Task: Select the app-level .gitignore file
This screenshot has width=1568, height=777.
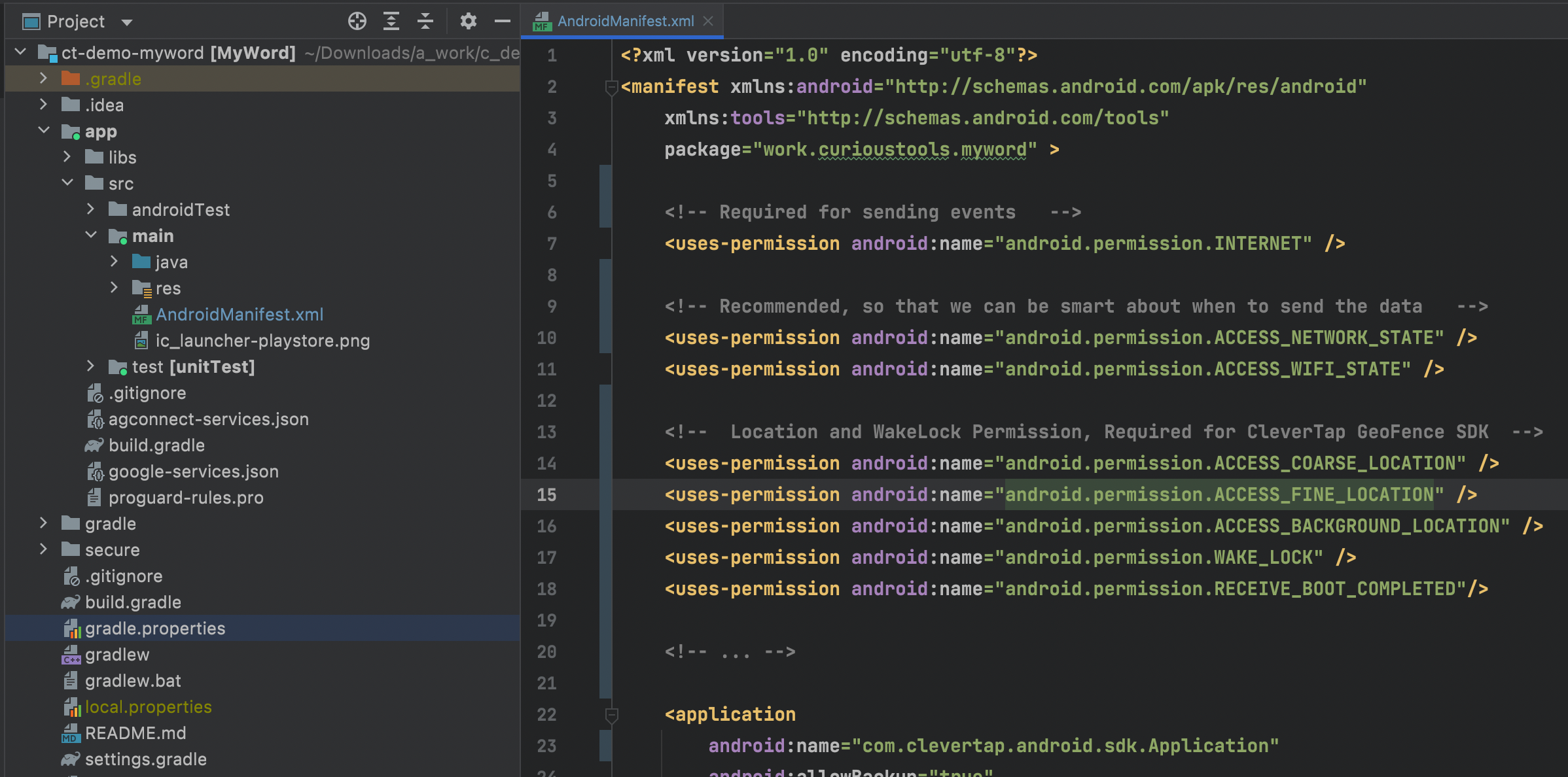Action: [x=147, y=393]
